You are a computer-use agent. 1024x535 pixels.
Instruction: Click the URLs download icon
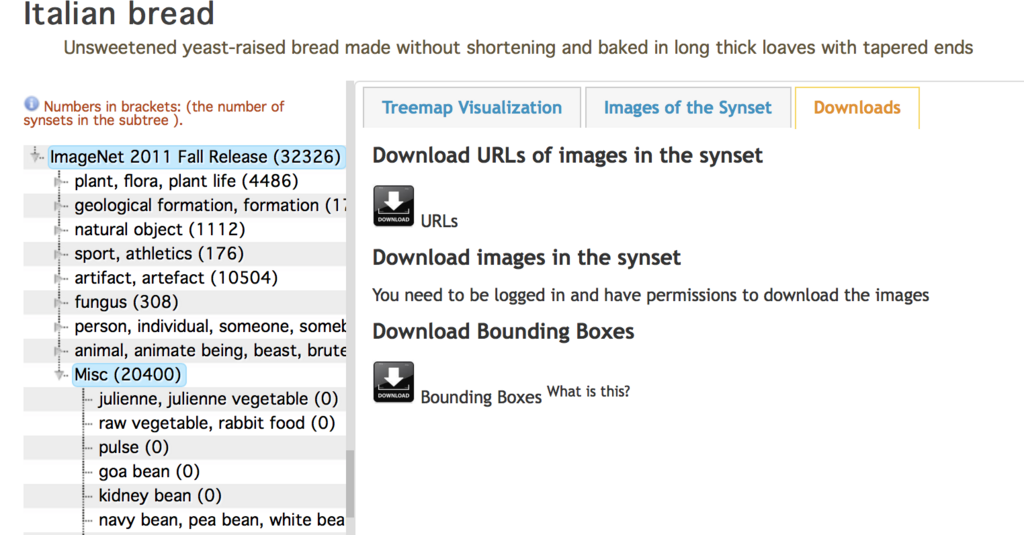click(393, 206)
